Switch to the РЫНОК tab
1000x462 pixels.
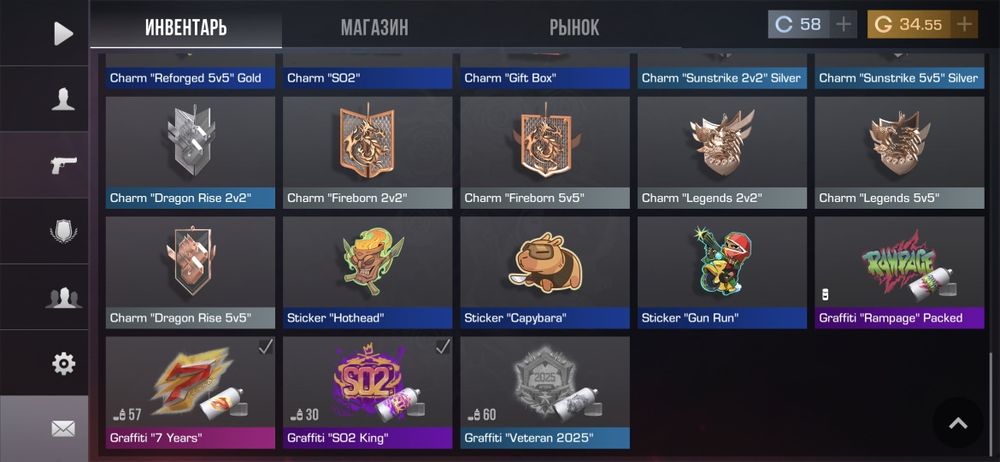click(574, 27)
